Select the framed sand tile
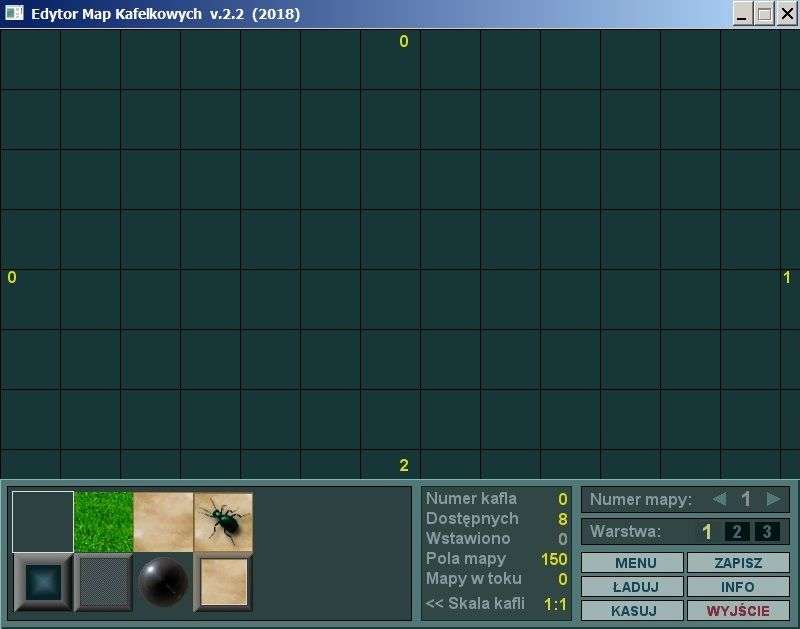Image resolution: width=800 pixels, height=629 pixels. tap(223, 582)
